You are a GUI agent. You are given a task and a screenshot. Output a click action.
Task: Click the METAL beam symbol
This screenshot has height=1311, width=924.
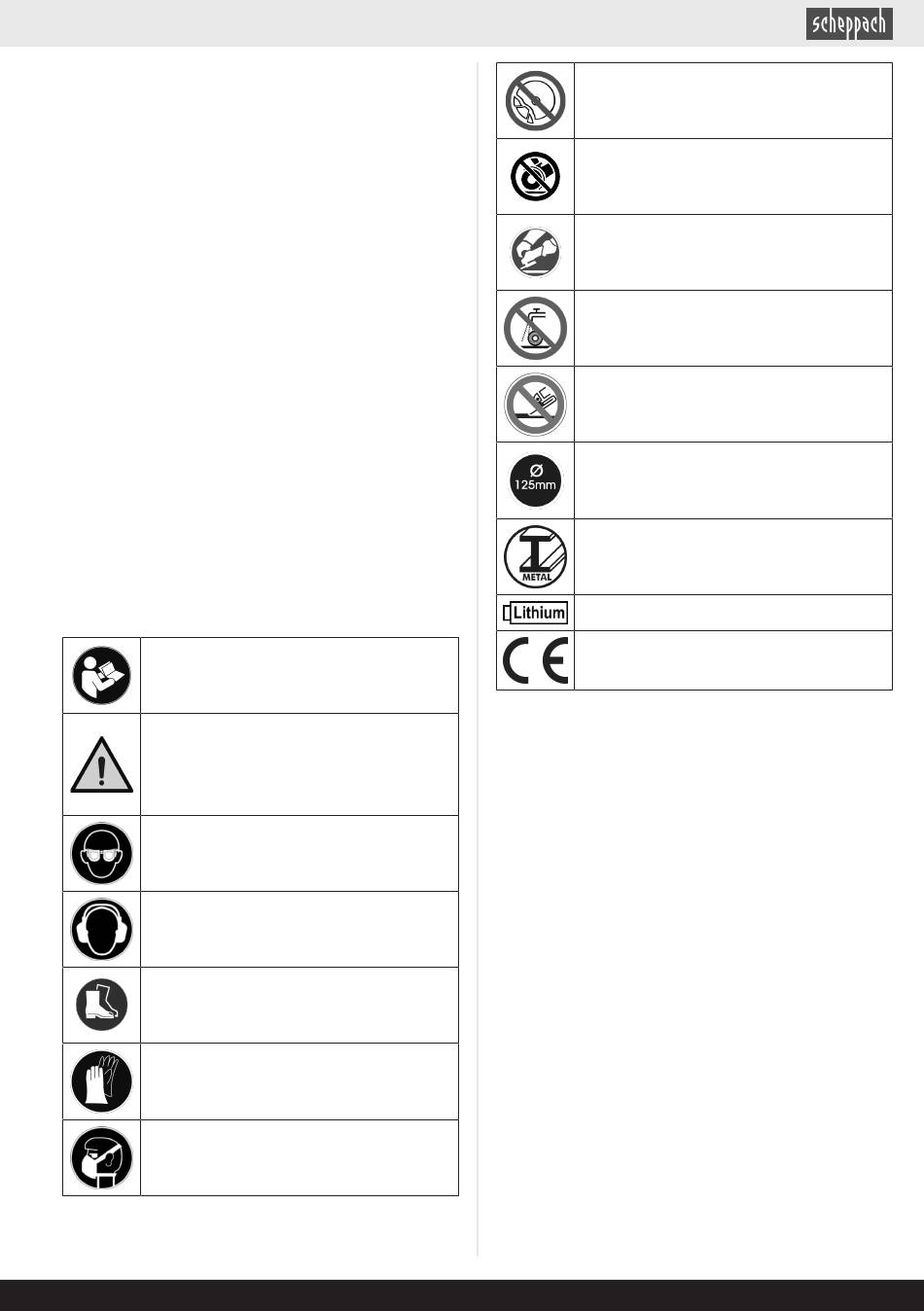(x=535, y=556)
